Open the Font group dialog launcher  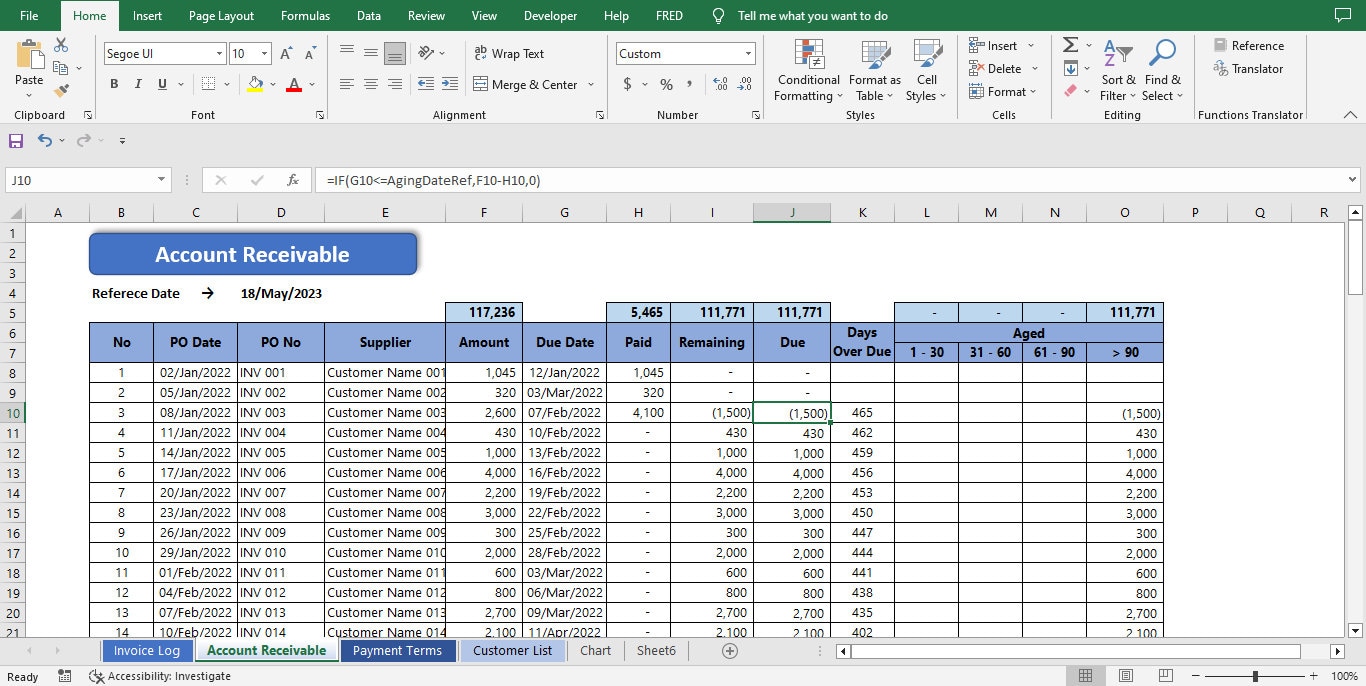click(320, 115)
